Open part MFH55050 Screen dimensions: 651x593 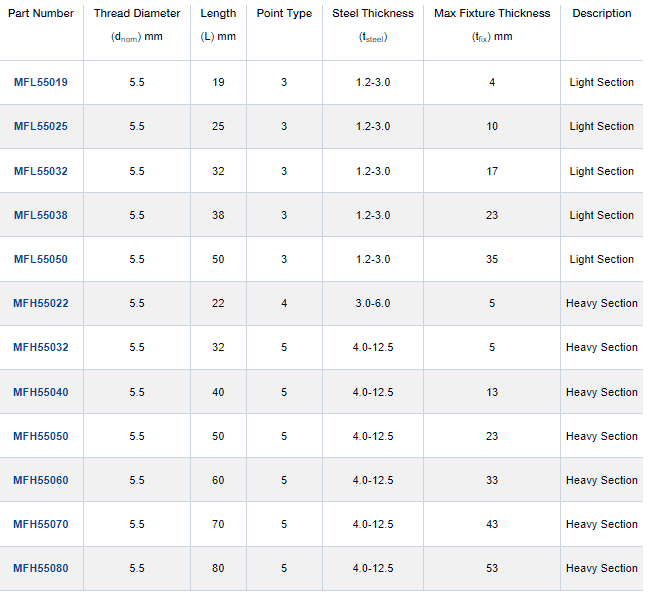click(x=41, y=436)
